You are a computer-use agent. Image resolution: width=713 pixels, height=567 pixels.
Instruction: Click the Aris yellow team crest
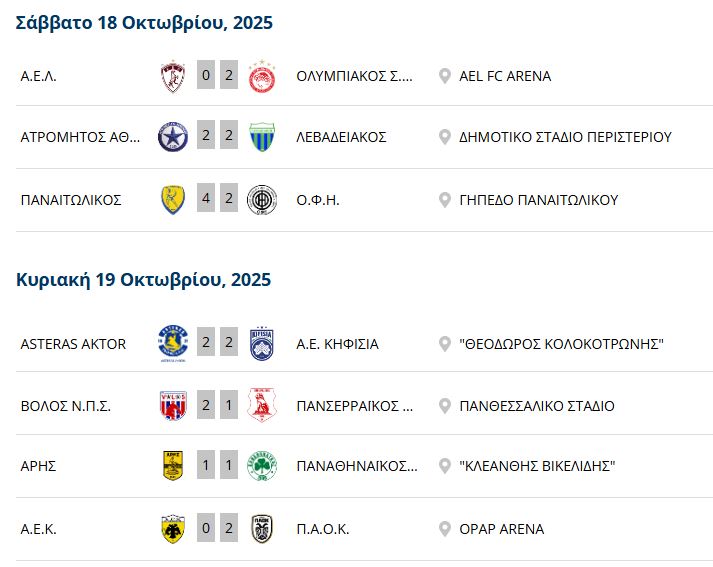pos(173,467)
